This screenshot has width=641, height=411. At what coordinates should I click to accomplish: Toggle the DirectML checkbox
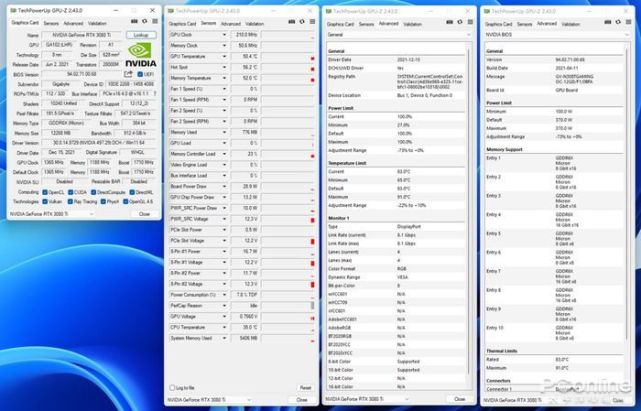click(x=132, y=192)
